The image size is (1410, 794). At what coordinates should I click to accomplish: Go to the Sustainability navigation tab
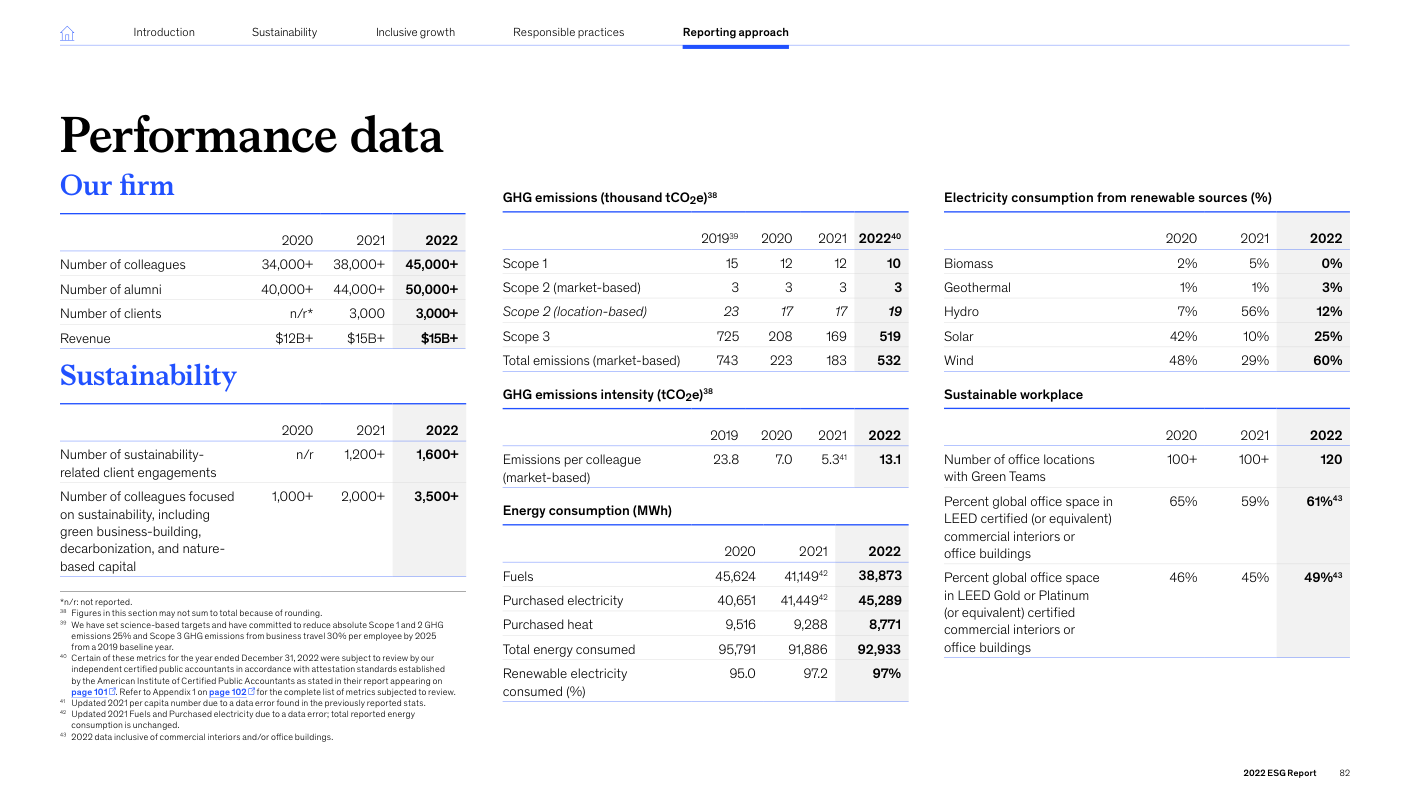tap(284, 32)
